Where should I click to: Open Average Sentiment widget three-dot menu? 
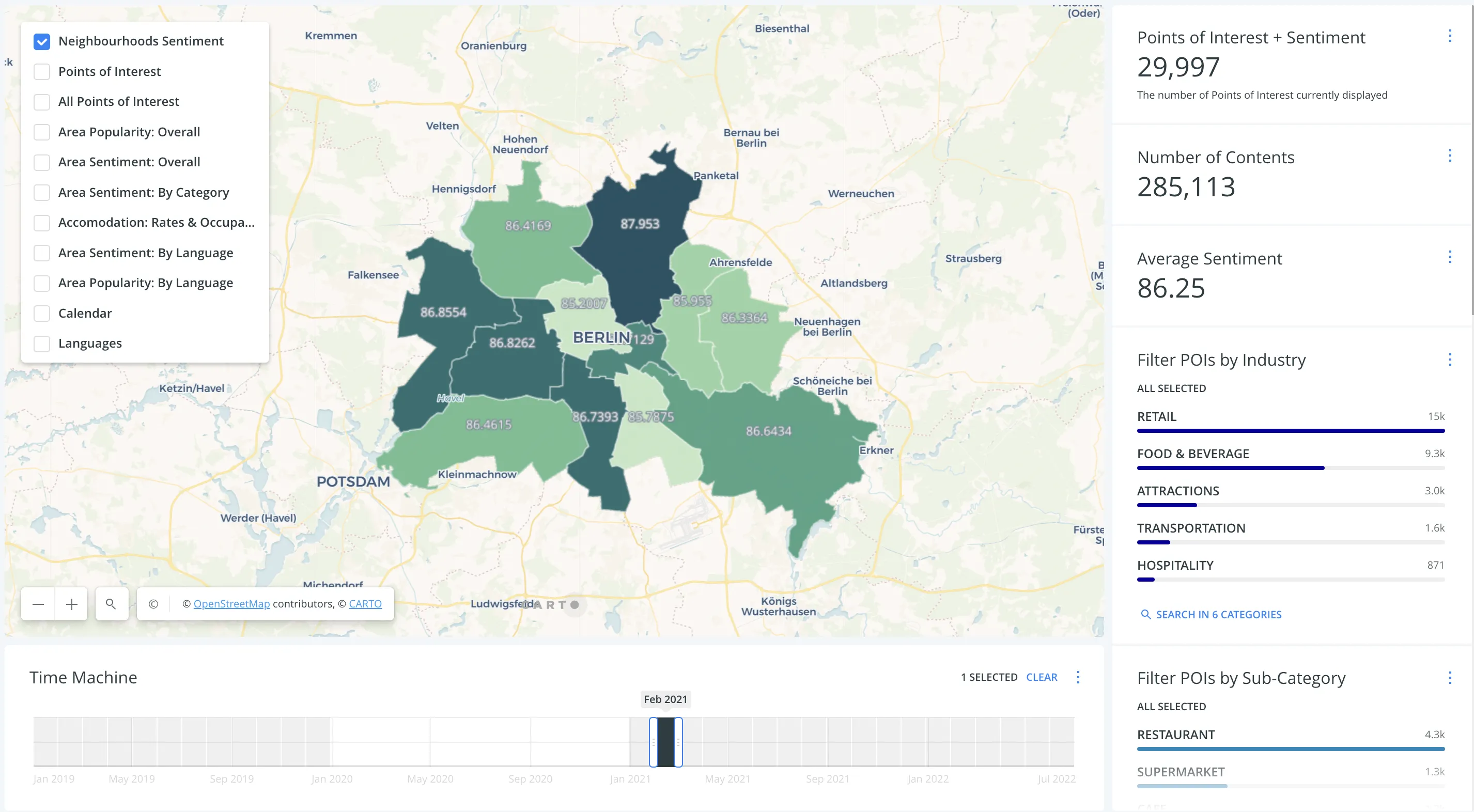click(x=1449, y=257)
